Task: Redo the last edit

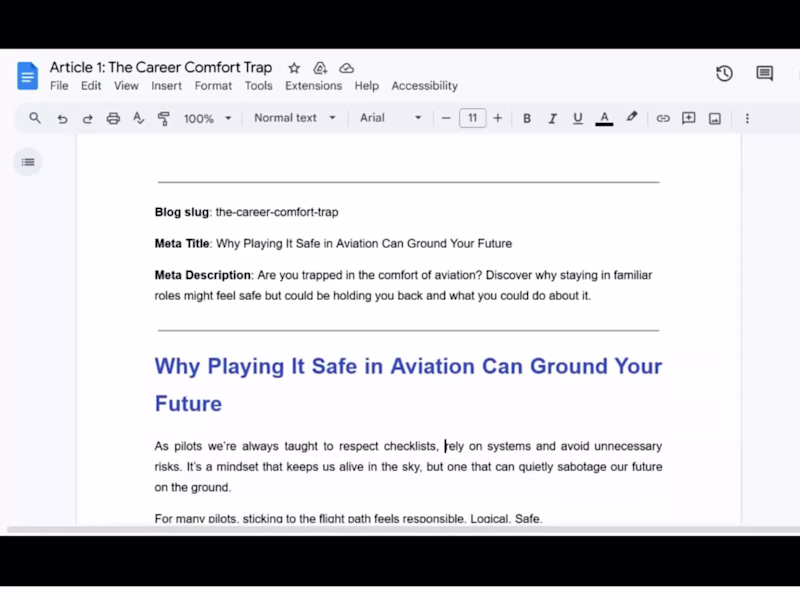Action: coord(88,118)
